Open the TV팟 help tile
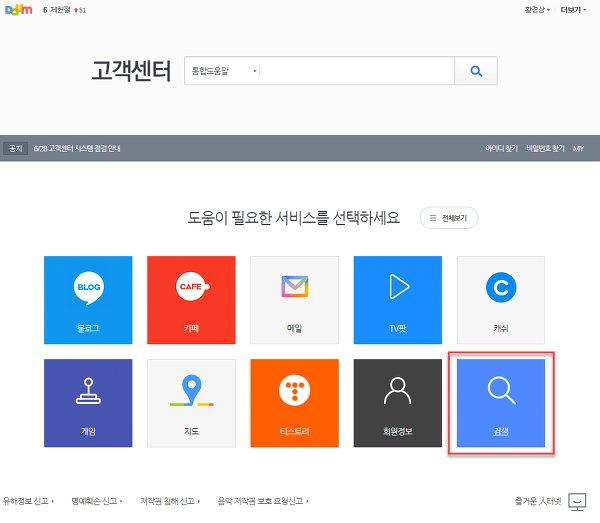Image resolution: width=600 pixels, height=523 pixels. point(398,300)
